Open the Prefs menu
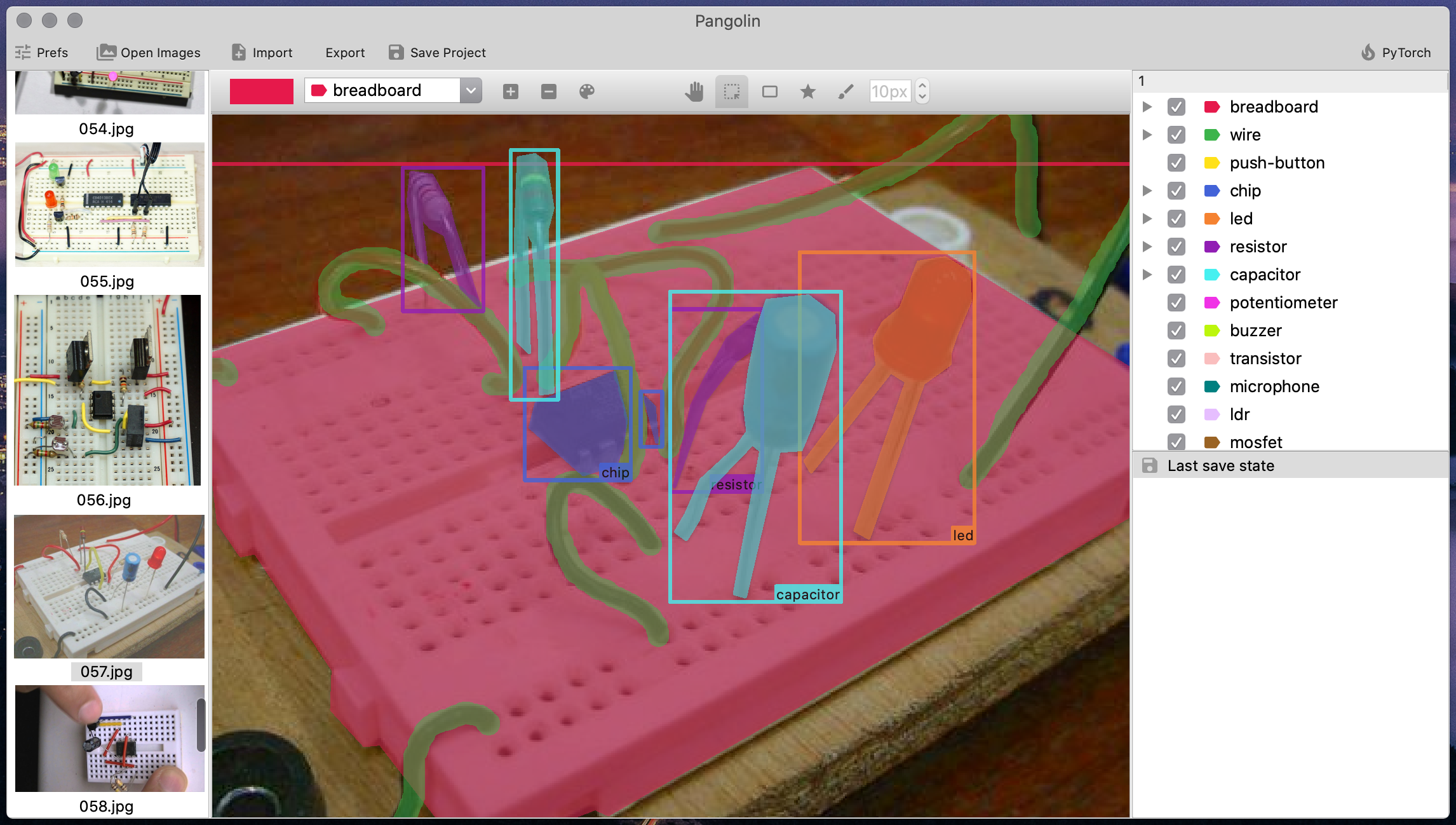 tap(42, 53)
